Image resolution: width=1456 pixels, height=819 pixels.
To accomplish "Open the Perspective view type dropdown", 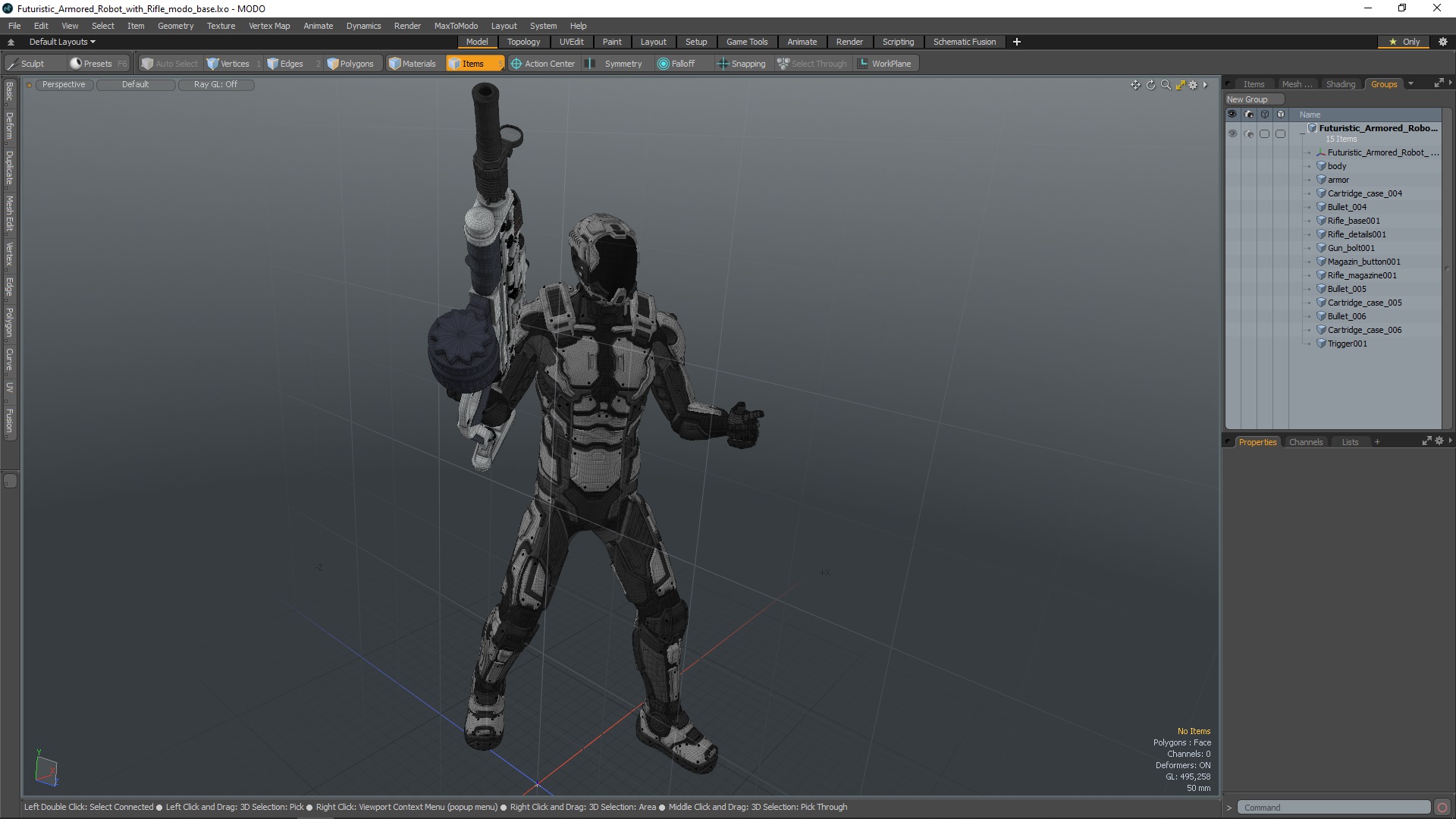I will tap(64, 84).
